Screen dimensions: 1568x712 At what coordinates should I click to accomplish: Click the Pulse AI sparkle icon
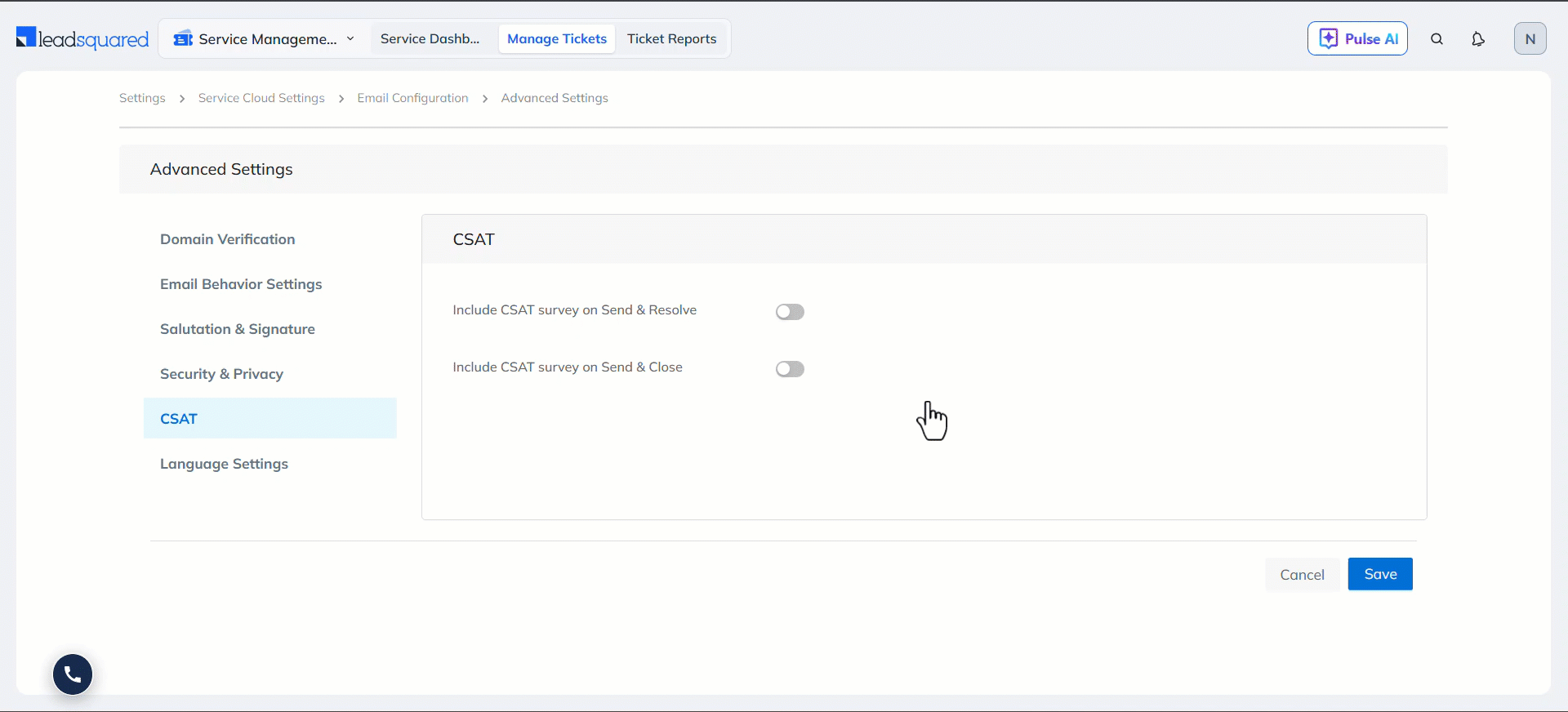point(1329,38)
